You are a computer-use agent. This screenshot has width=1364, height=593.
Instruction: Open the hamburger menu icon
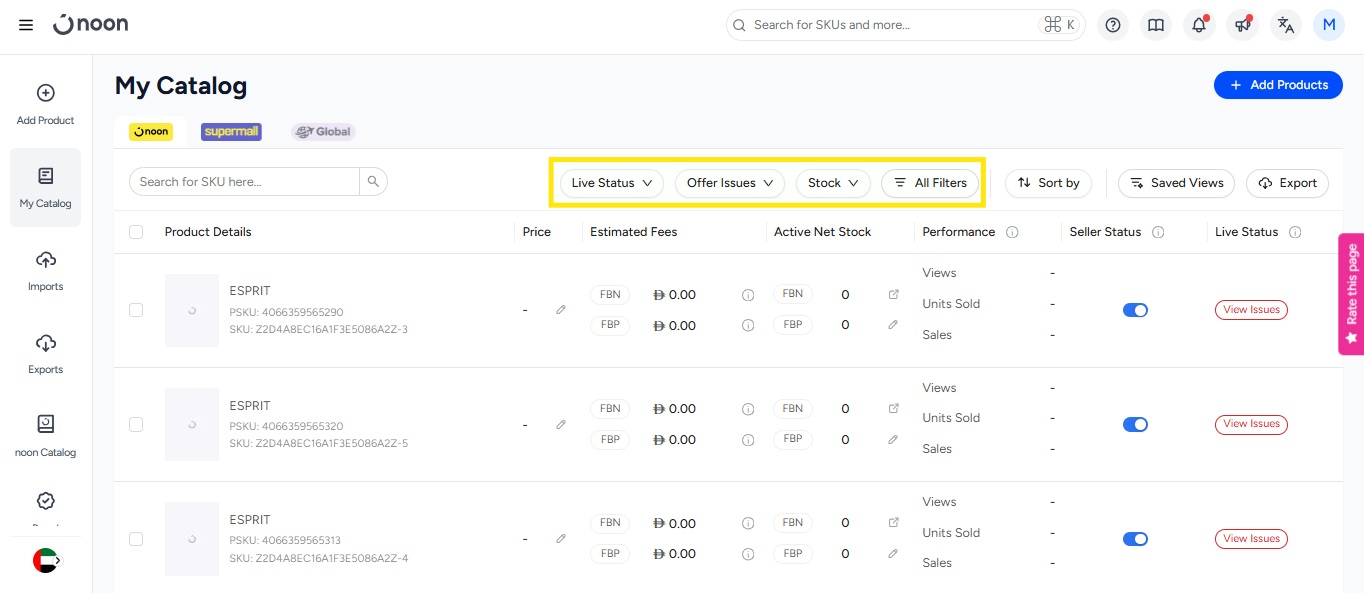pos(26,25)
